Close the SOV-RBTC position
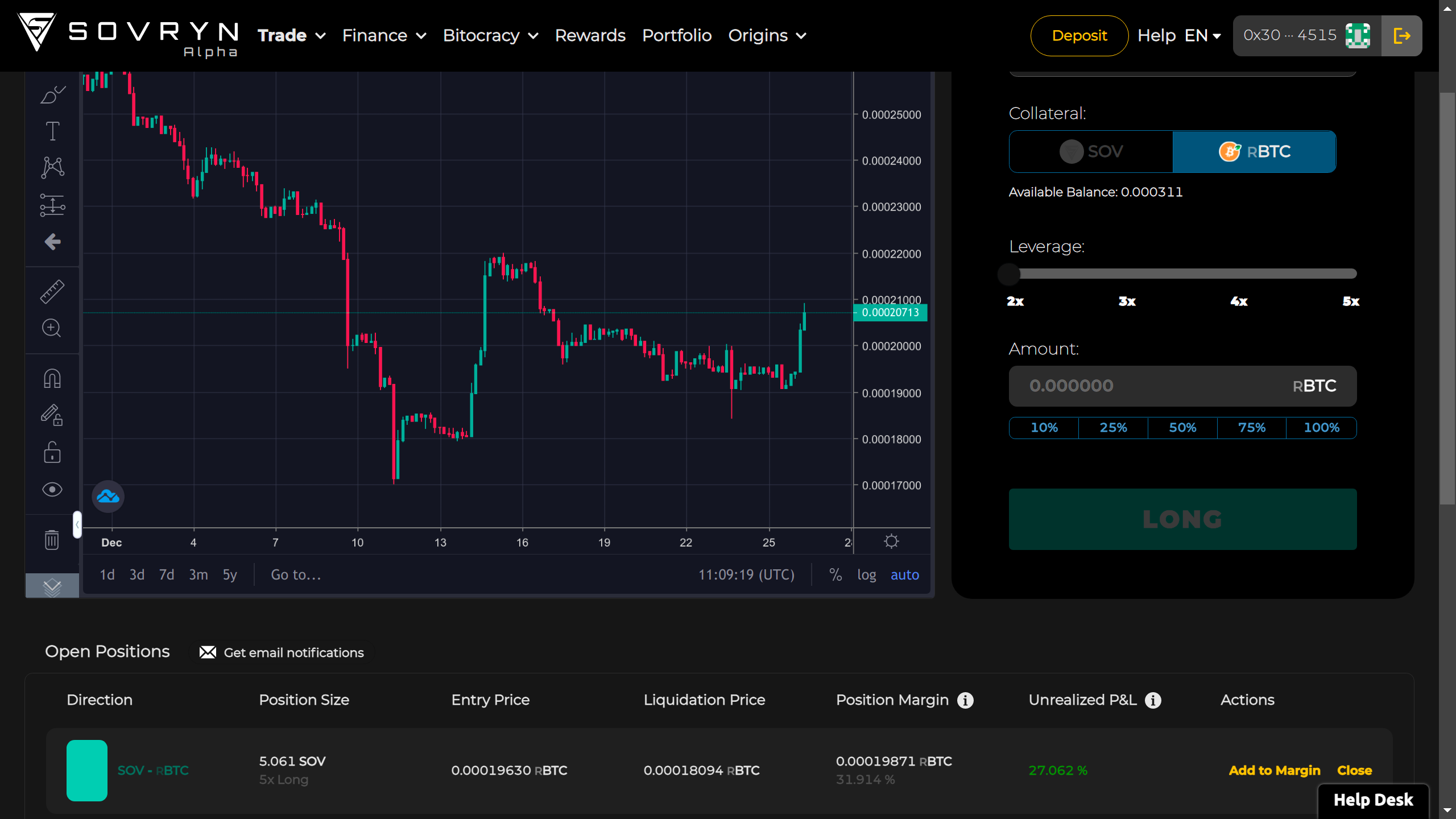Screen dimensions: 1456x819 click(x=1354, y=771)
